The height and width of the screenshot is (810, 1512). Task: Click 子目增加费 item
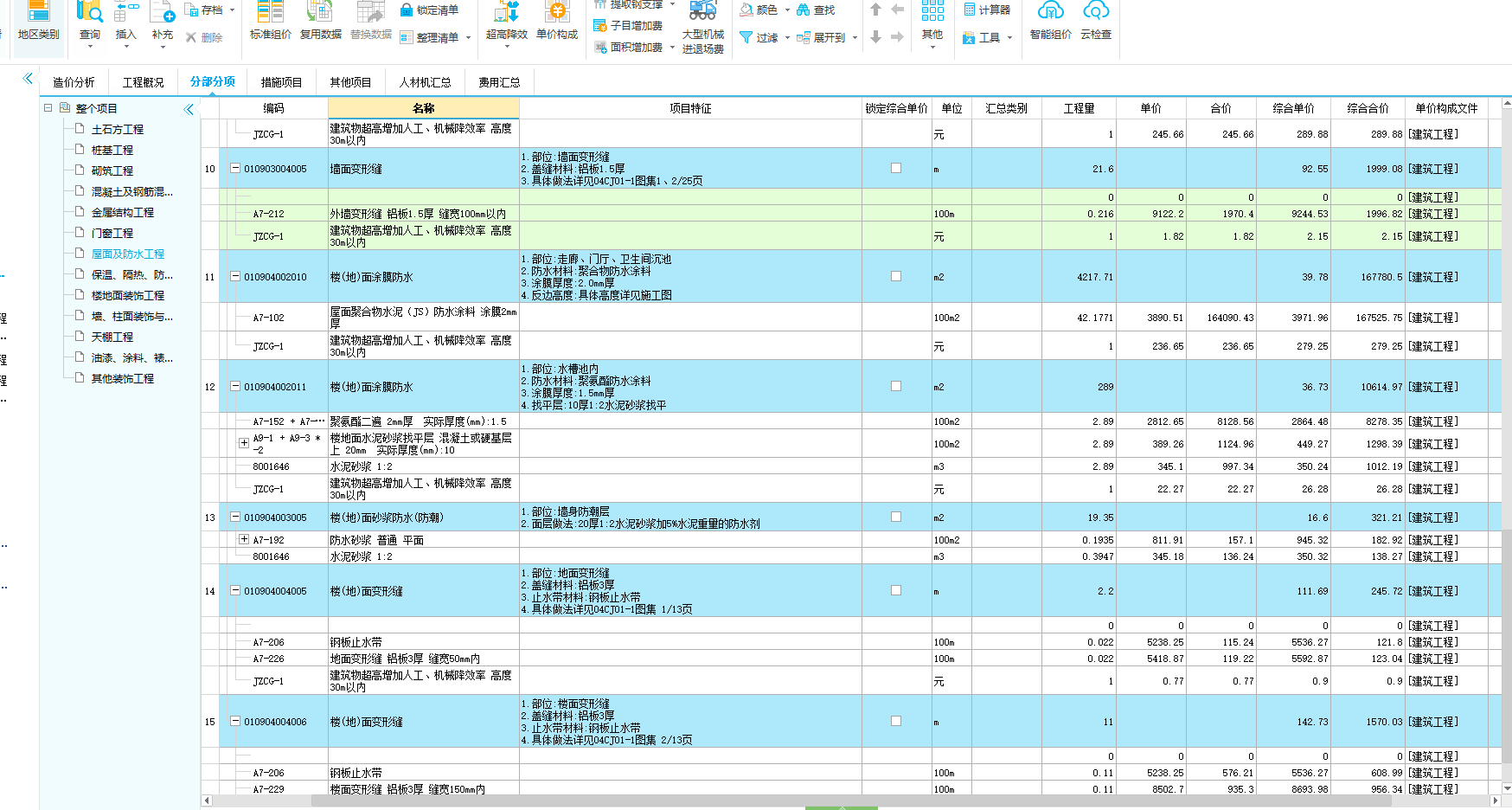coord(628,26)
